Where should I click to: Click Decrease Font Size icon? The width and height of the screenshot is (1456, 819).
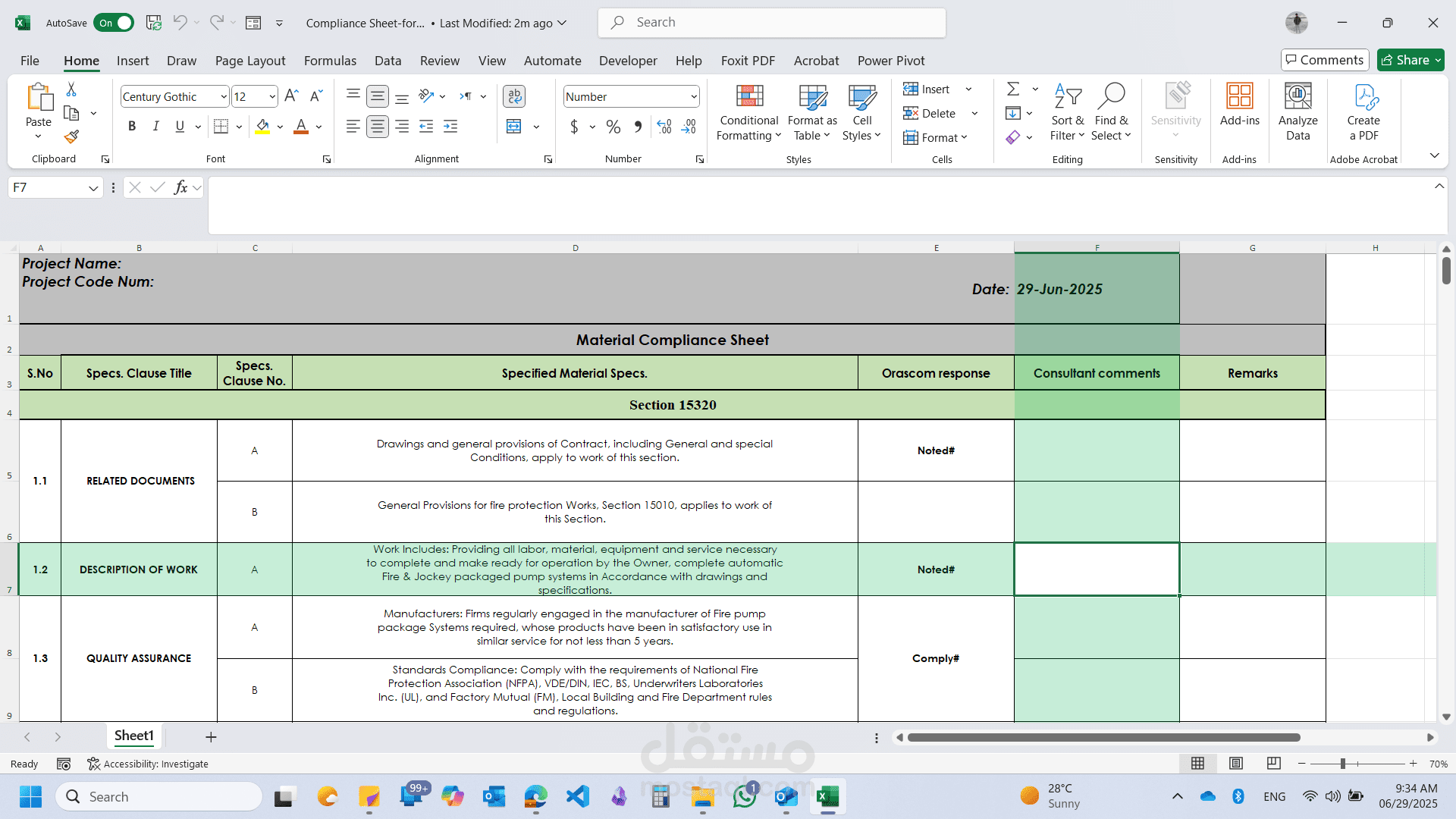[316, 96]
